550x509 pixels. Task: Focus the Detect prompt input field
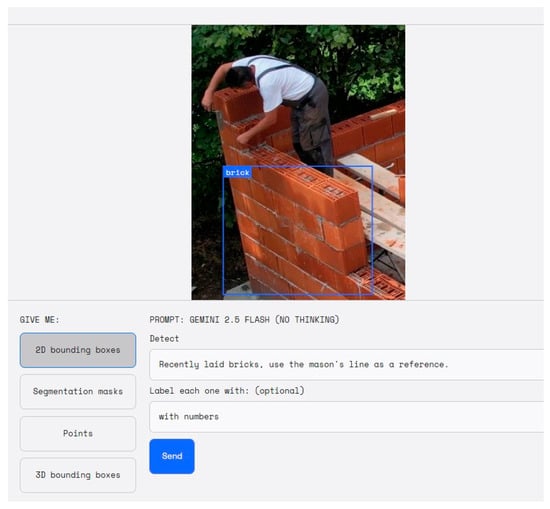coord(347,364)
